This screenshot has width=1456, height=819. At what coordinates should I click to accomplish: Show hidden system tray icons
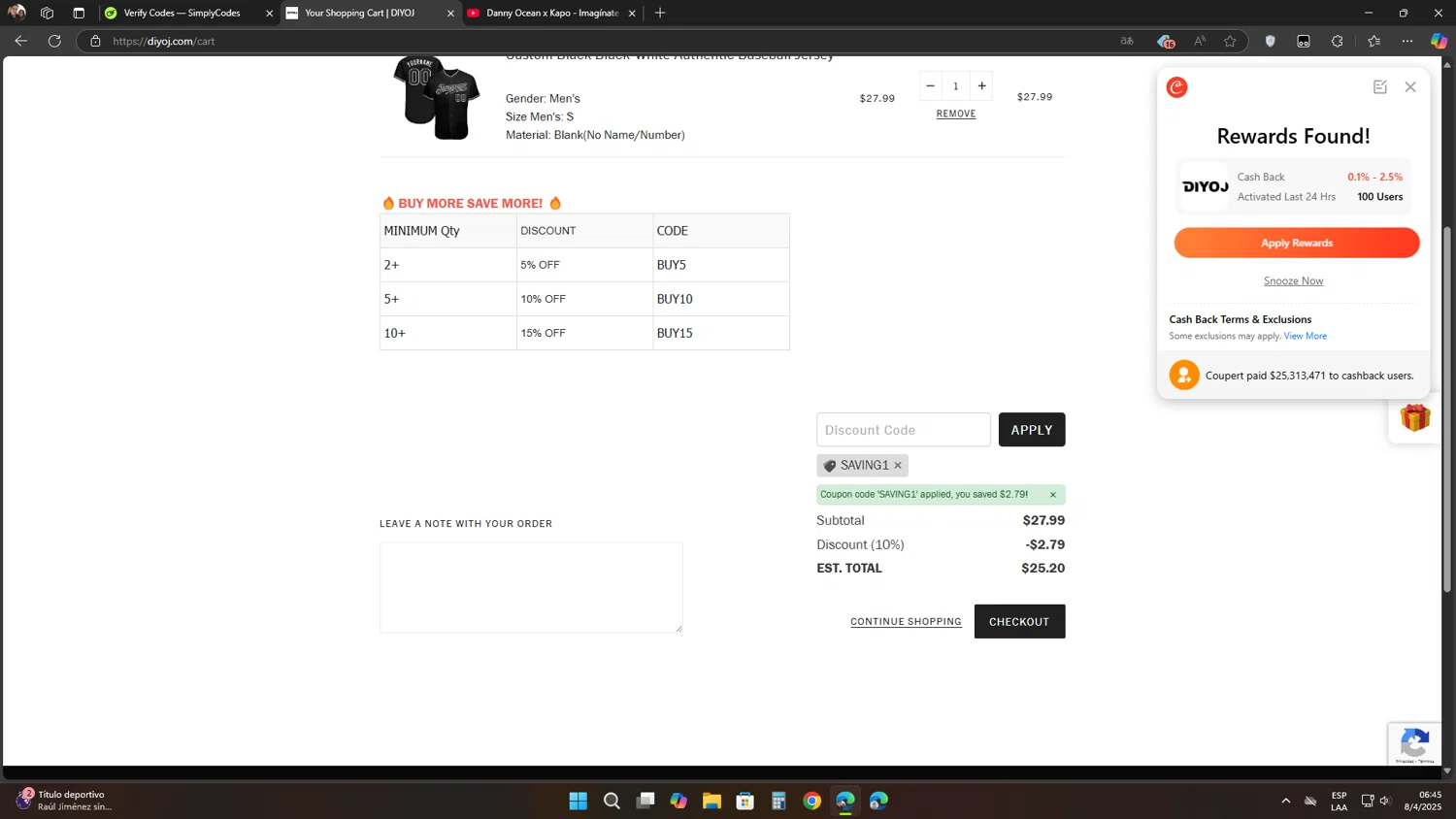(x=1285, y=801)
